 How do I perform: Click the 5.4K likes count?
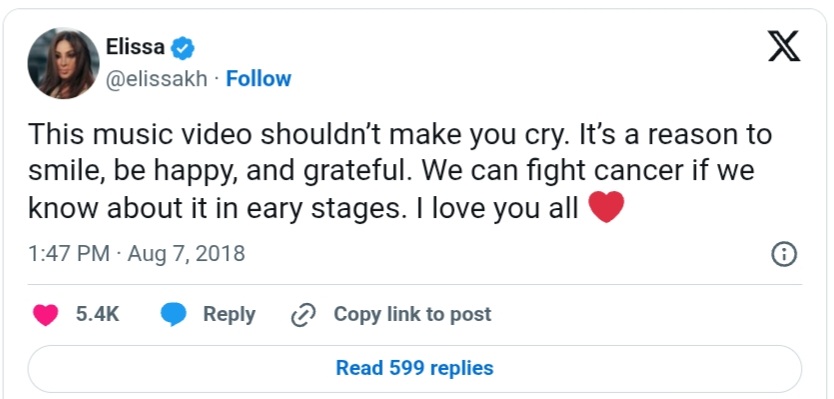click(97, 314)
